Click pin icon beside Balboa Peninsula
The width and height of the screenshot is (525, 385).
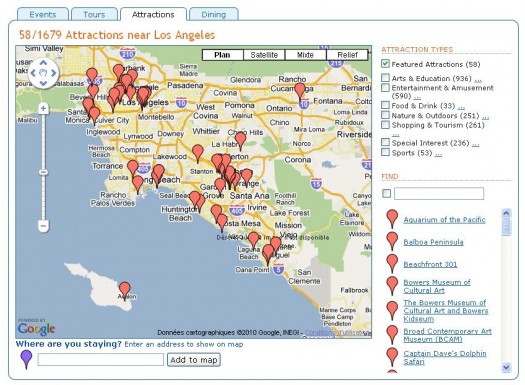tap(392, 241)
